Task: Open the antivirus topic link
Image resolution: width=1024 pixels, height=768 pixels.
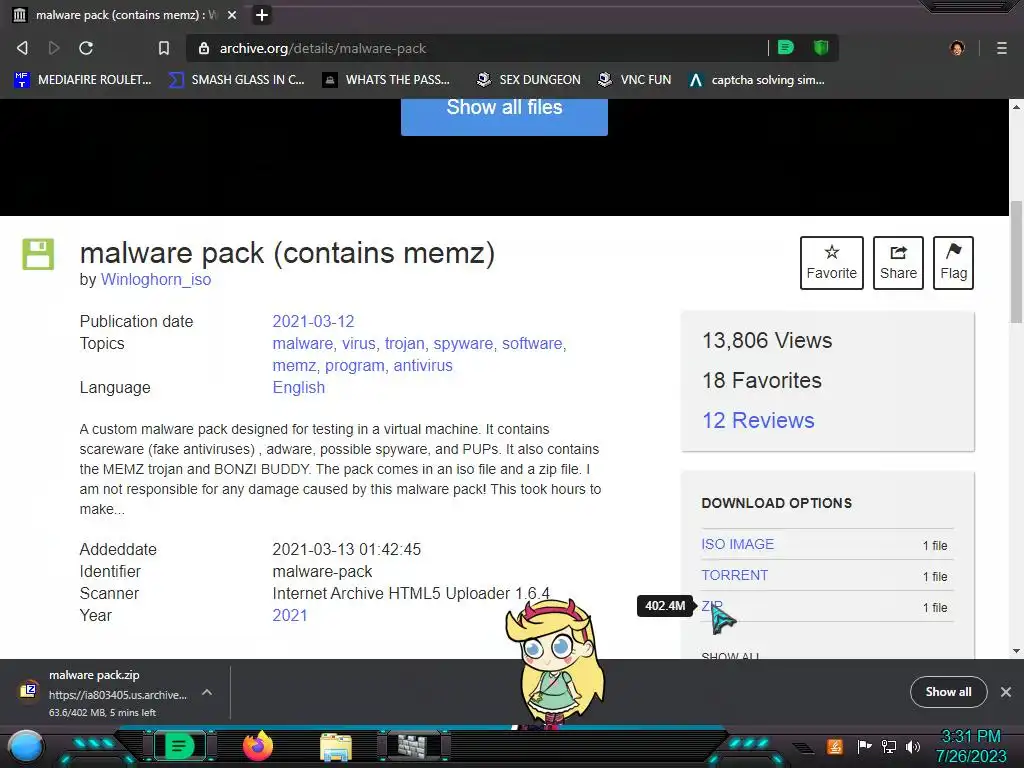Action: pos(423,366)
